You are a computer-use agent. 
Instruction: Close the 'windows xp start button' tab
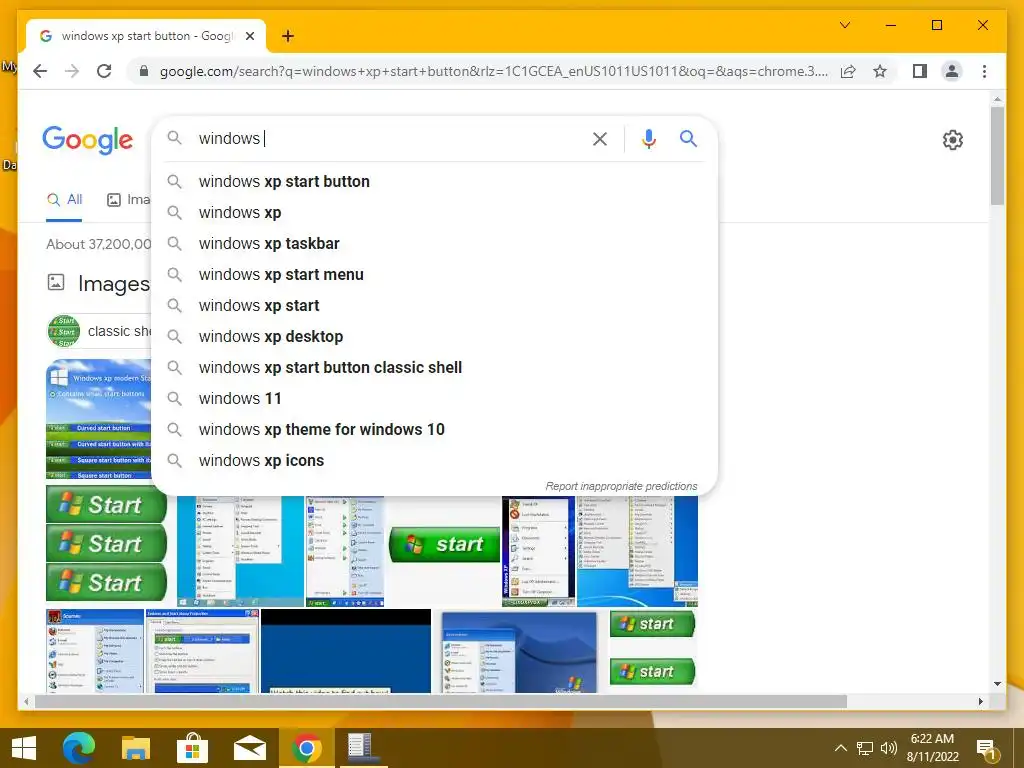(x=249, y=36)
